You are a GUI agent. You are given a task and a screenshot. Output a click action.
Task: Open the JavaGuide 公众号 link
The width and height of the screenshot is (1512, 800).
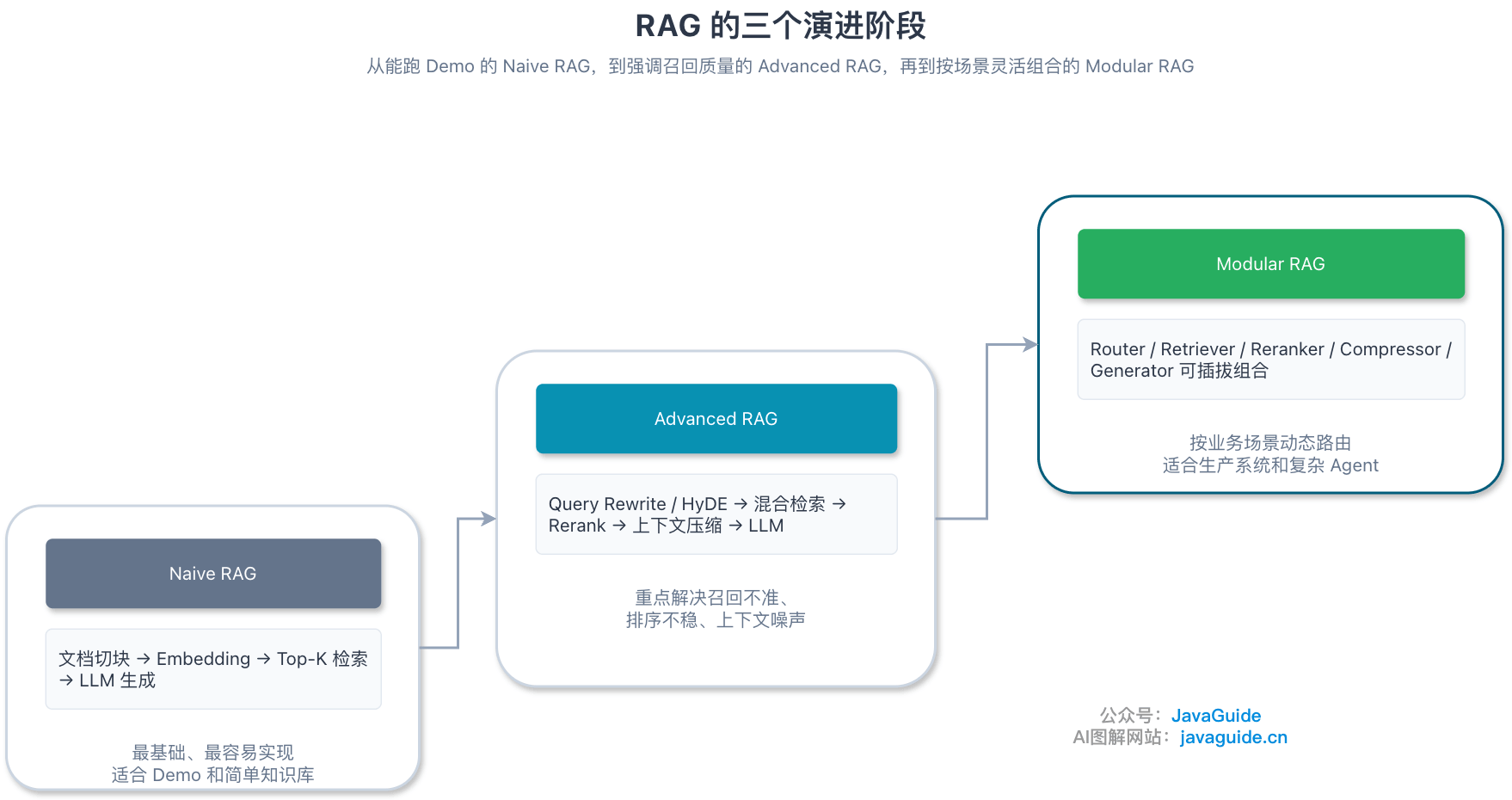1216,716
